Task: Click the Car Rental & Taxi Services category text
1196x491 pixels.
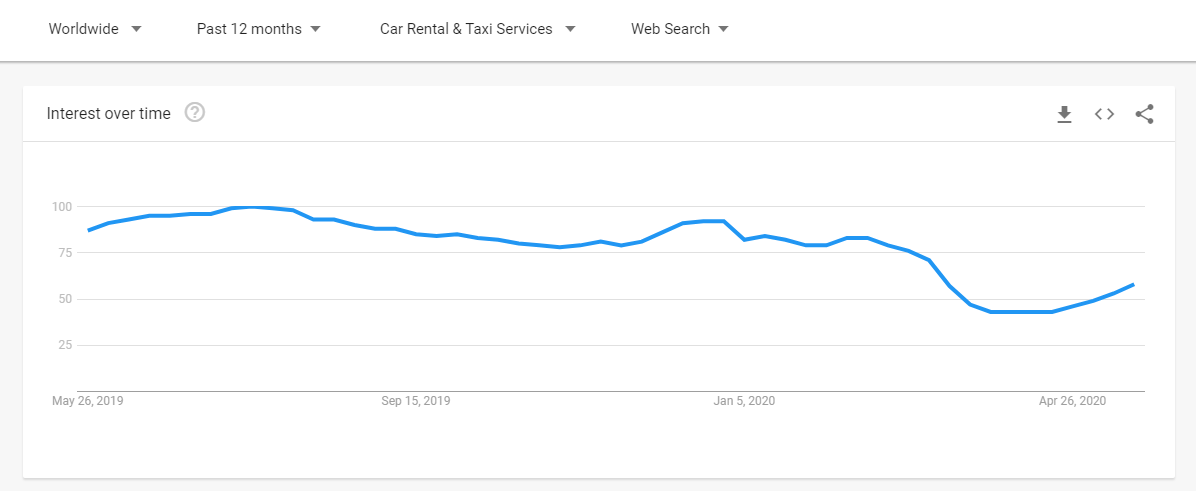Action: 466,29
